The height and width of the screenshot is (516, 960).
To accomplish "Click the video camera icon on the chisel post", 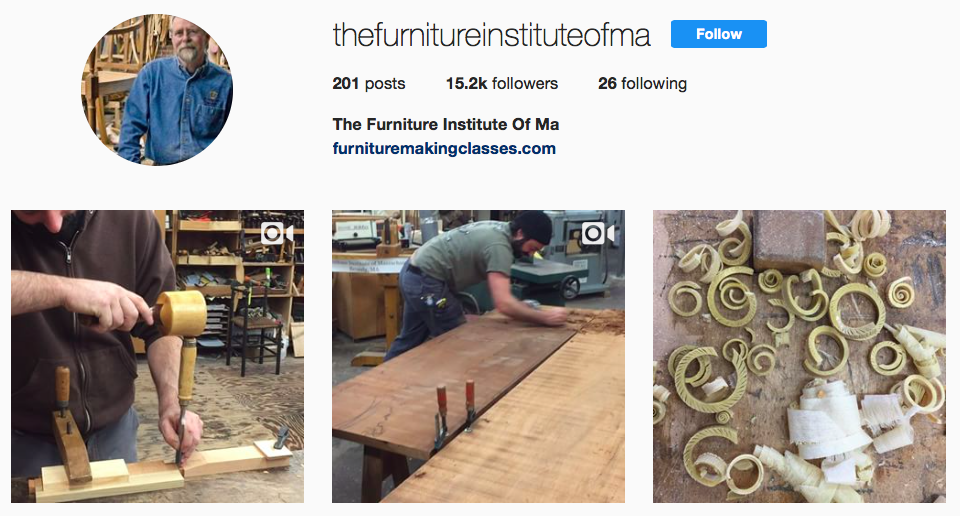I will (277, 233).
